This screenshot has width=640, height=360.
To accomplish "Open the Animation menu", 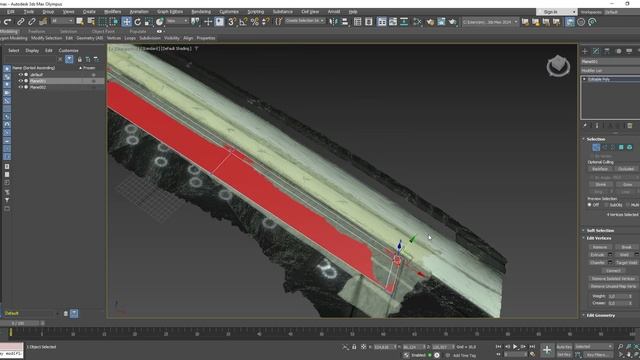I will (139, 12).
